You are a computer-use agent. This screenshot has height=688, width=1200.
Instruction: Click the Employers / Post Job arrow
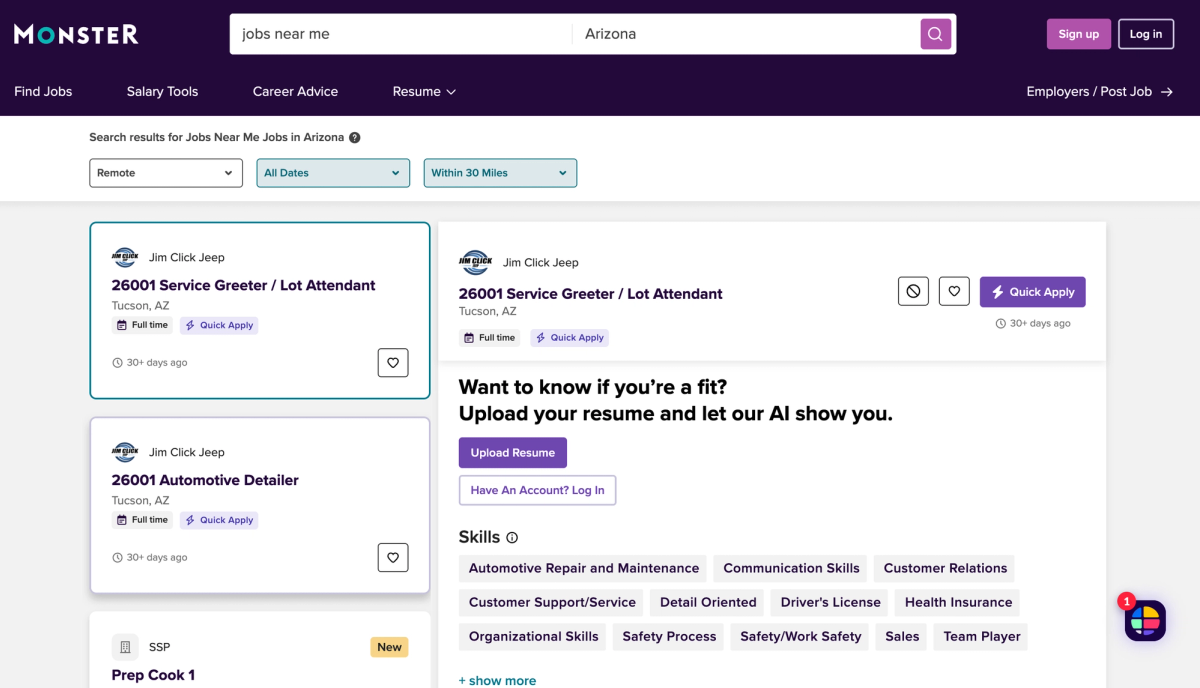coord(1166,92)
